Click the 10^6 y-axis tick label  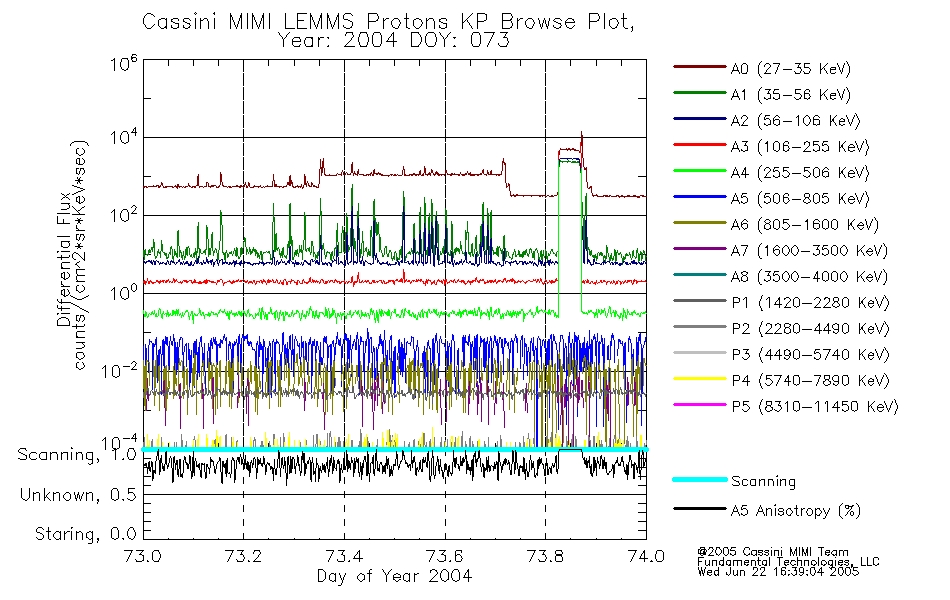124,63
